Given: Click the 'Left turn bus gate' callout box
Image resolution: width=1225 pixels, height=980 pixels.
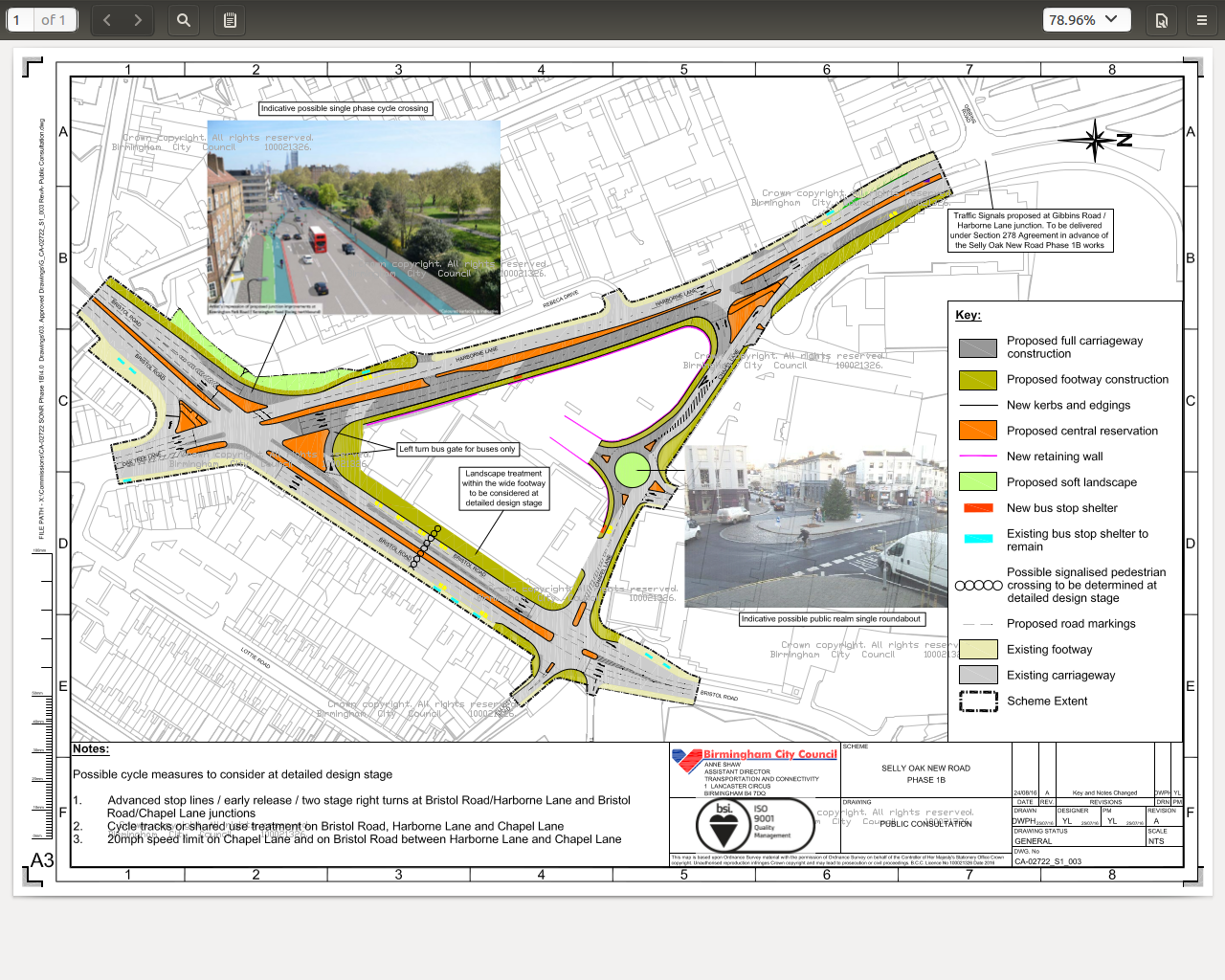Looking at the screenshot, I should (457, 449).
